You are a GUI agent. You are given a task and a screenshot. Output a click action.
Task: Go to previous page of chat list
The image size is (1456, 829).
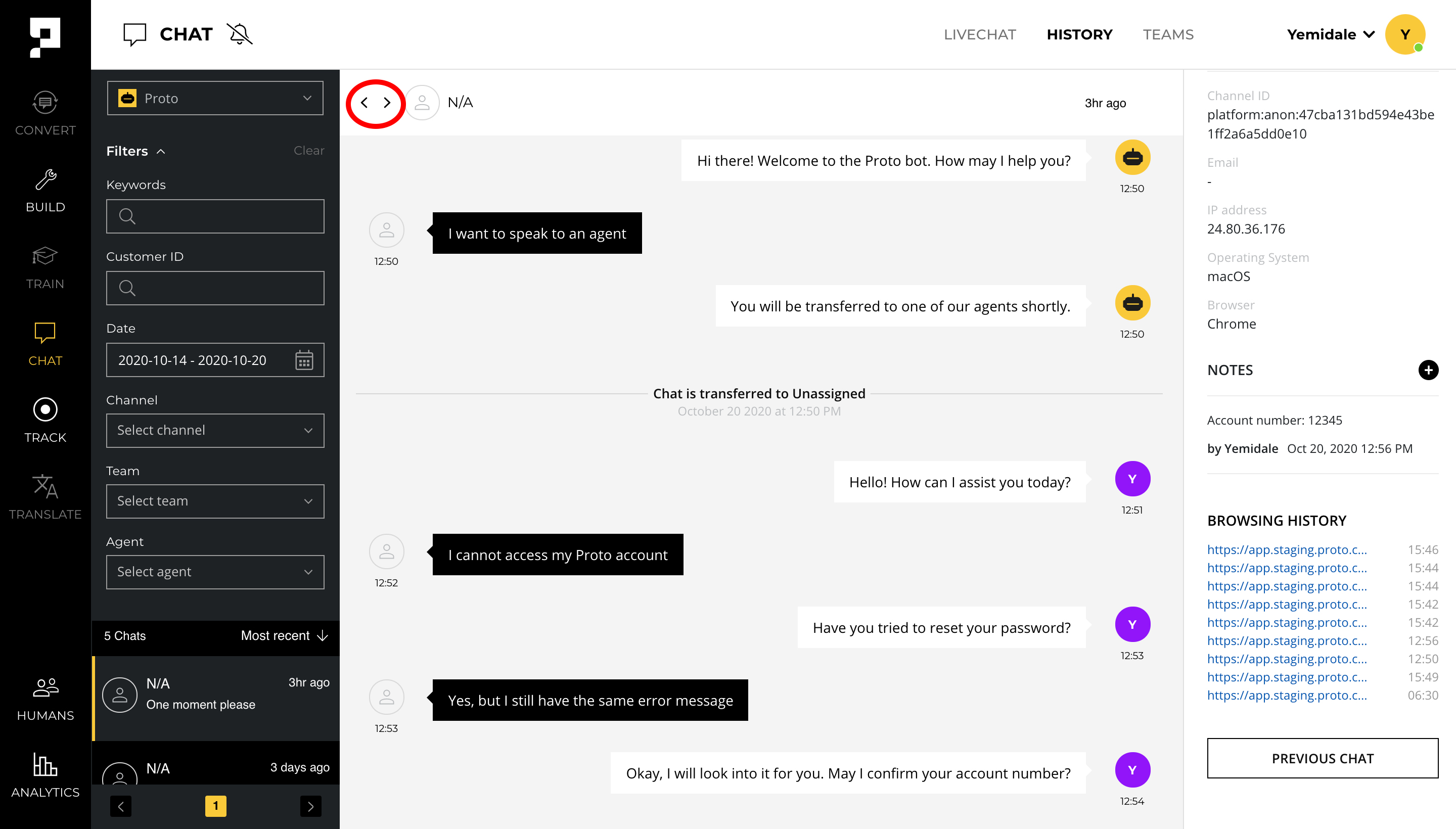[x=121, y=806]
